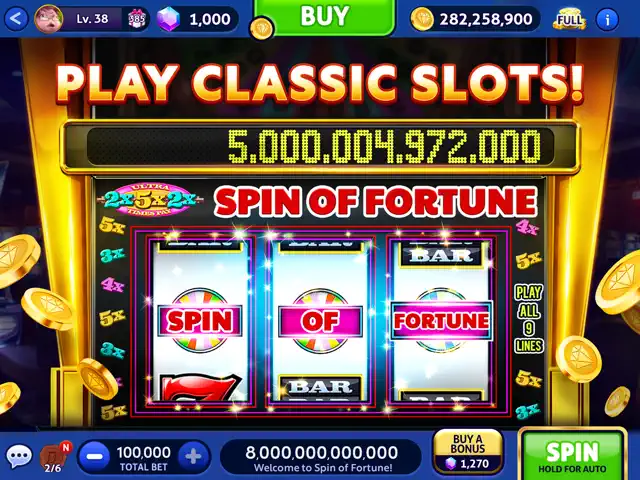Tap the FORTUNE reel symbol
Screen dimensions: 640x480
[441, 320]
